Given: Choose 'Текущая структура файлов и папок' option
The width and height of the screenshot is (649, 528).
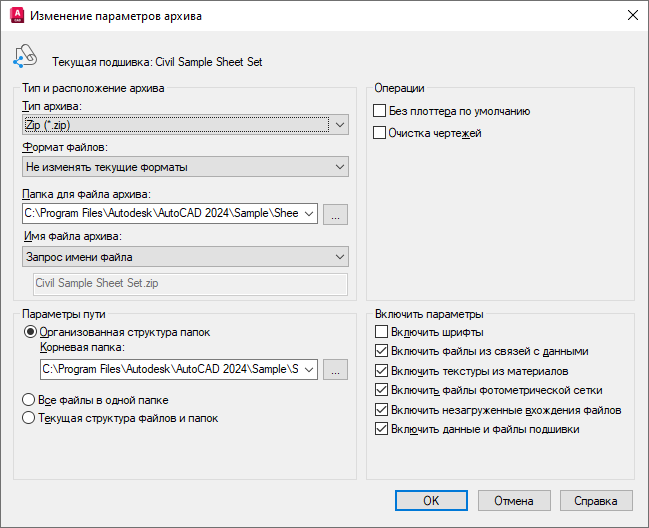Looking at the screenshot, I should (x=30, y=419).
